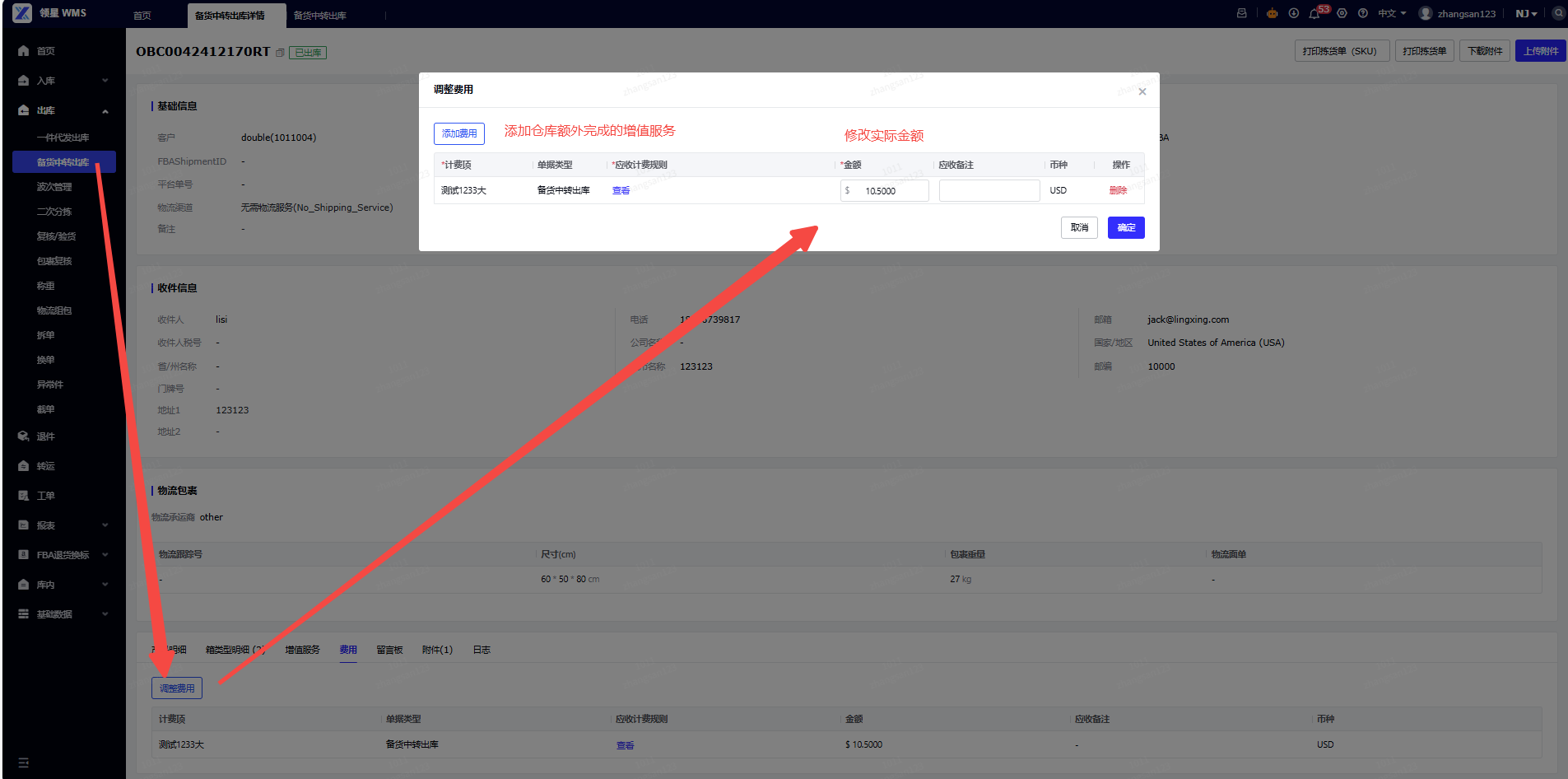
Task: Open notifications bell with 53 badge
Action: tap(1314, 13)
